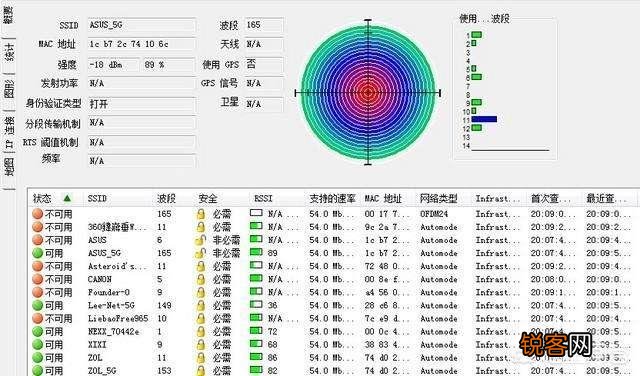This screenshot has width=640, height=376.
Task: Select the Lee-Net-5G SSID cell
Action: tap(111, 305)
